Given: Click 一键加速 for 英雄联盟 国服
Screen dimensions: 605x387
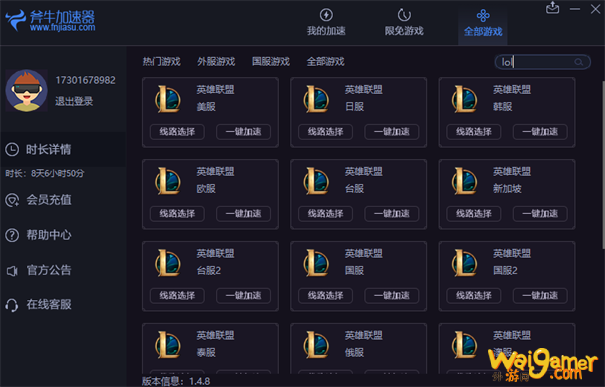Looking at the screenshot, I should [x=392, y=296].
